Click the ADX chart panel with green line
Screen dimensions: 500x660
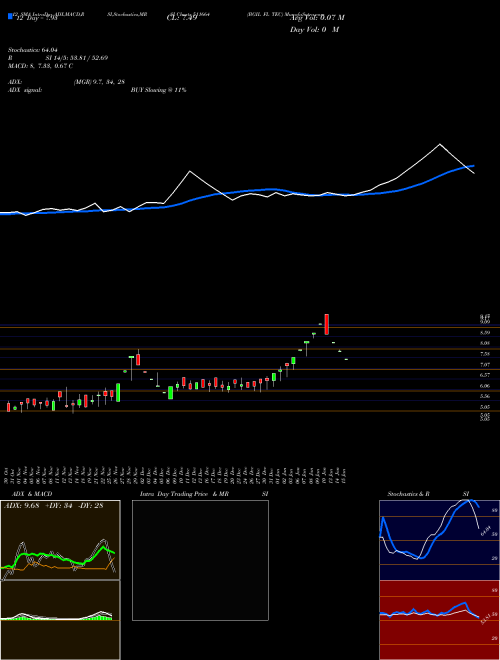[60, 540]
